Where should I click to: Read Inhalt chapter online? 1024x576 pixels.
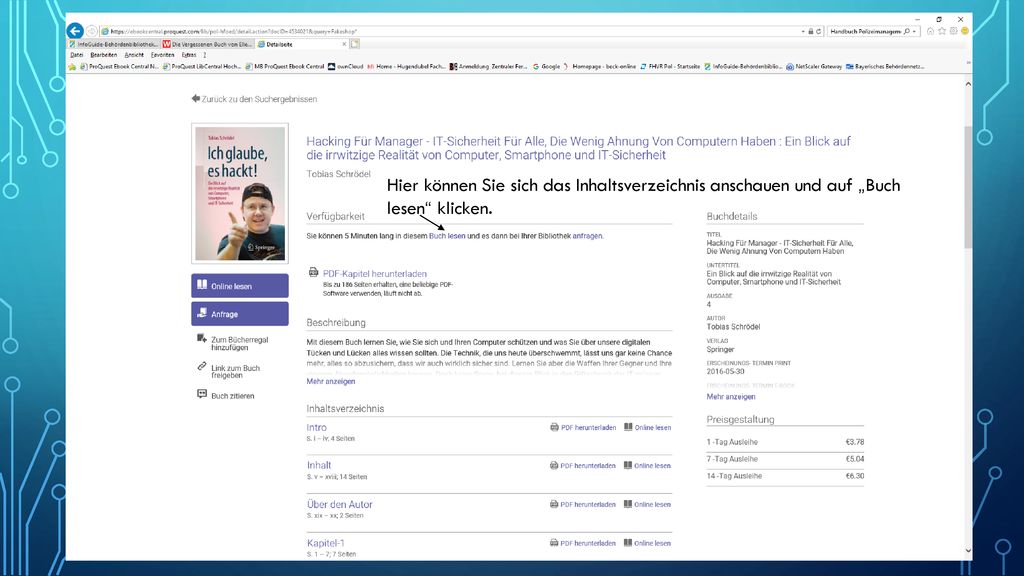pos(647,466)
